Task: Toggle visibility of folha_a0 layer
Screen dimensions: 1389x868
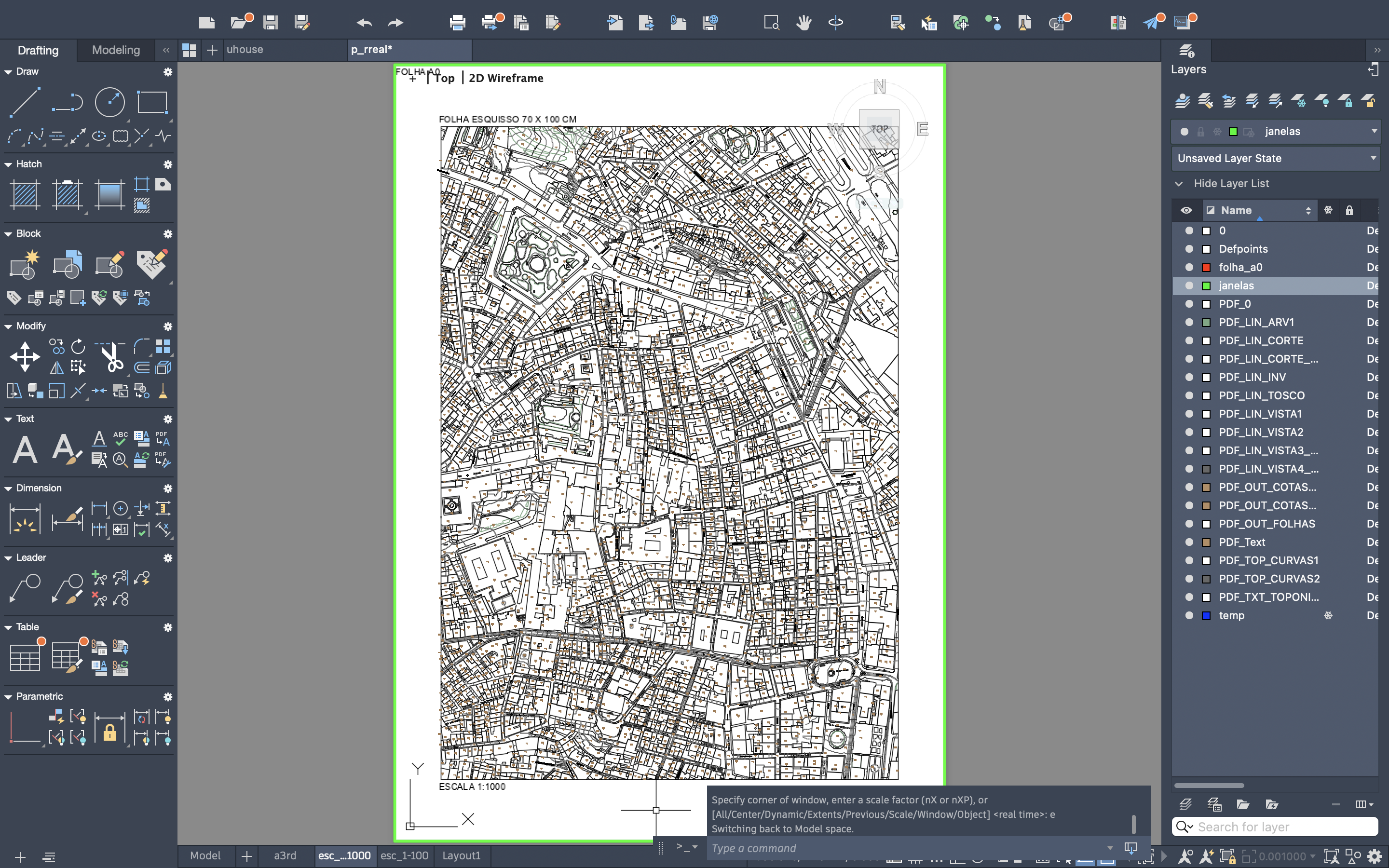Action: 1189,267
